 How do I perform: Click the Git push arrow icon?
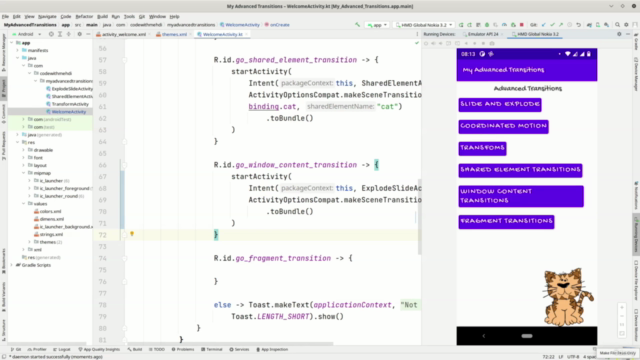[x=561, y=25]
